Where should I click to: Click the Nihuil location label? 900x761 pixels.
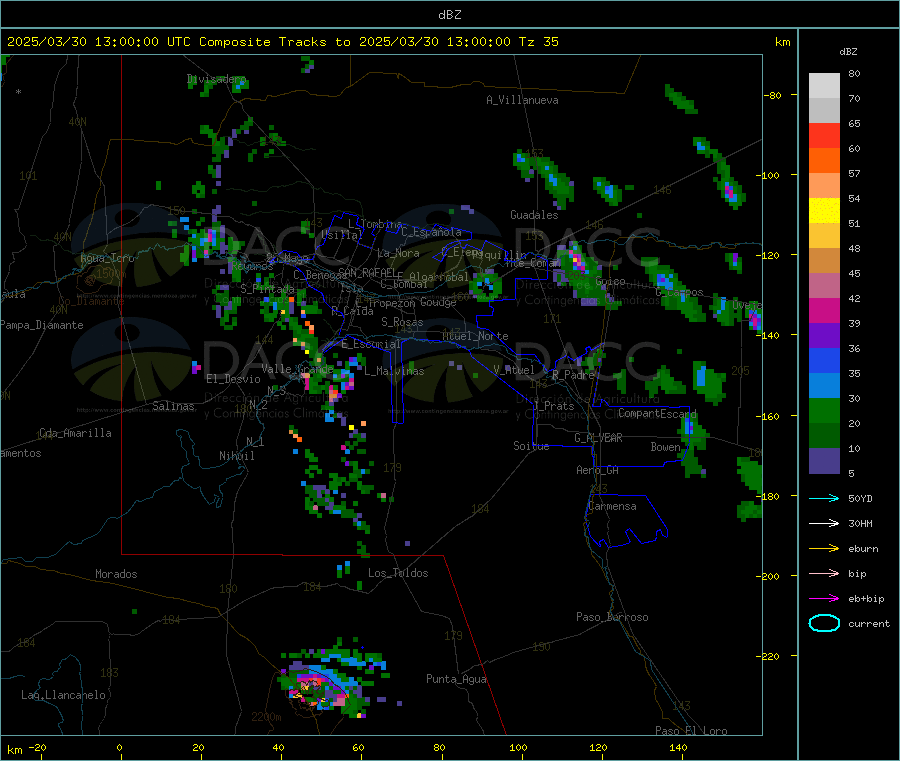pyautogui.click(x=236, y=456)
